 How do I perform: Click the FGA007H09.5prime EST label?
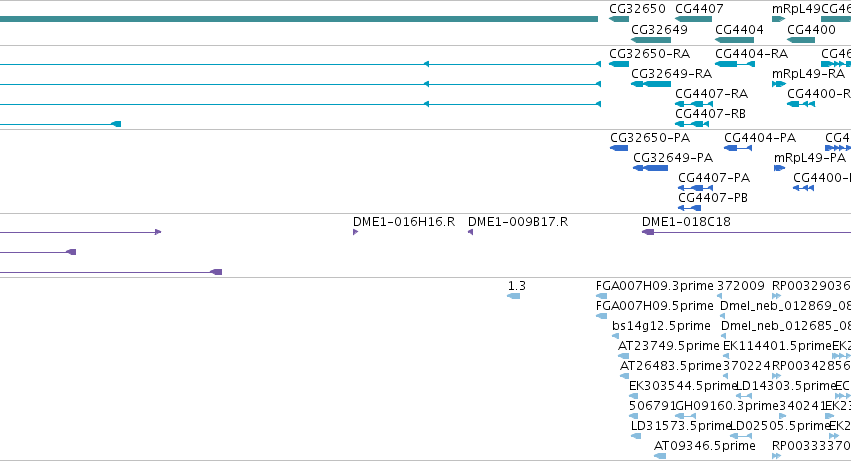coord(655,306)
